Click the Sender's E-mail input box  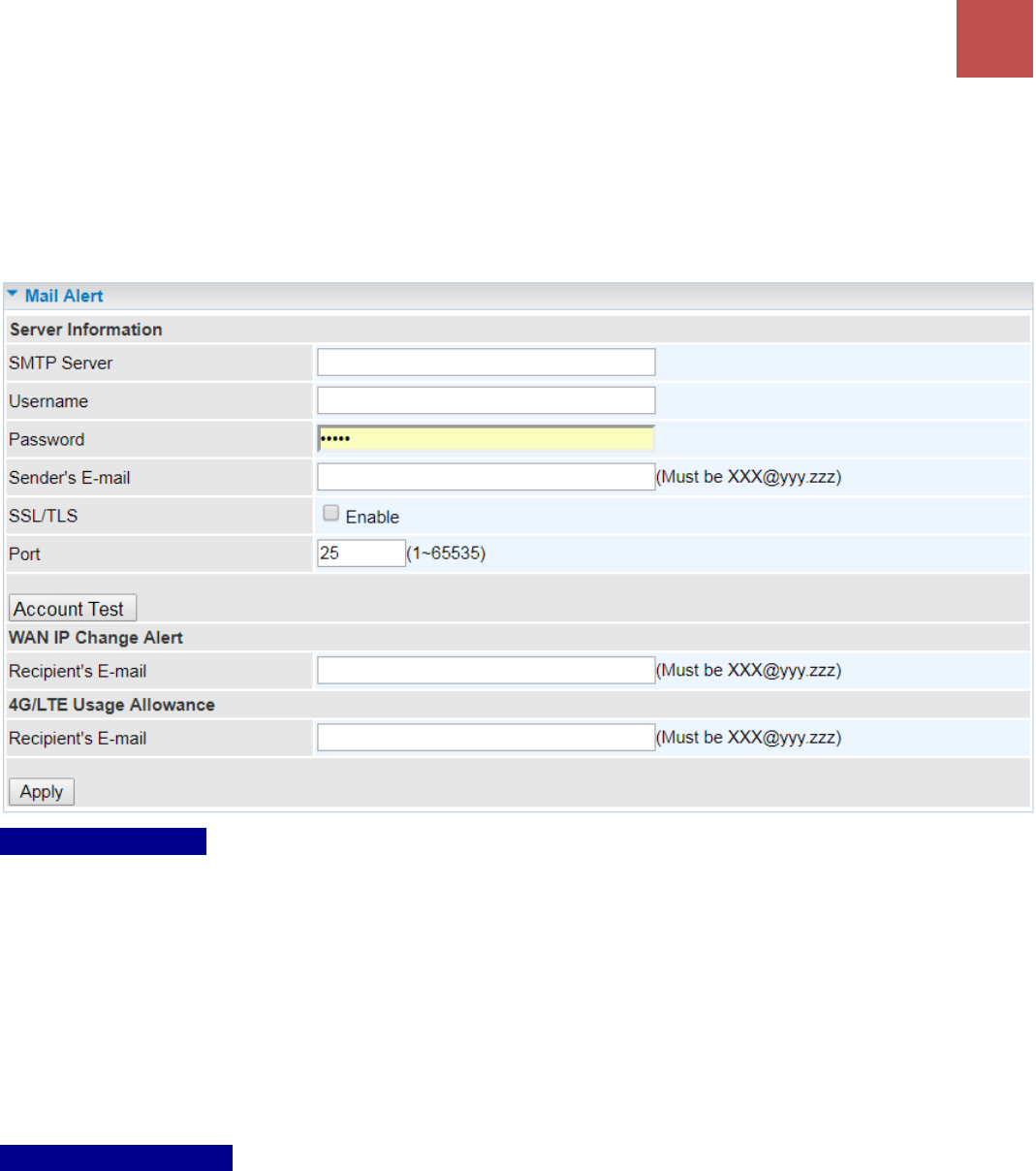[487, 477]
